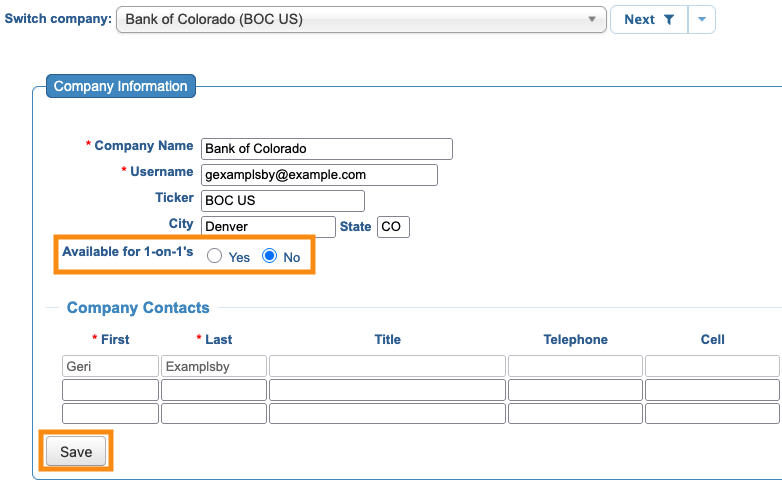Click into the Username field
The height and width of the screenshot is (504, 782).
click(319, 175)
